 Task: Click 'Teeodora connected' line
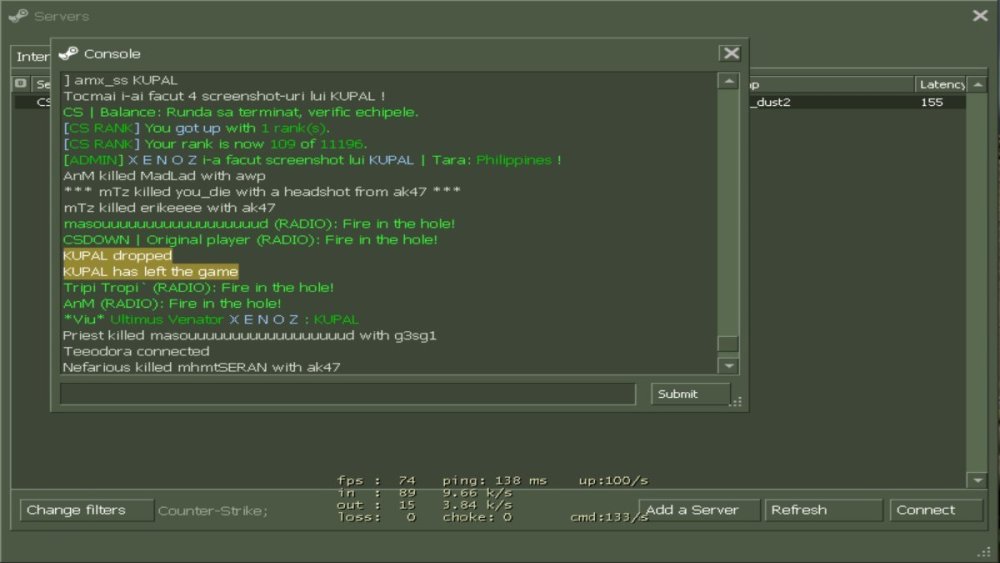click(136, 351)
